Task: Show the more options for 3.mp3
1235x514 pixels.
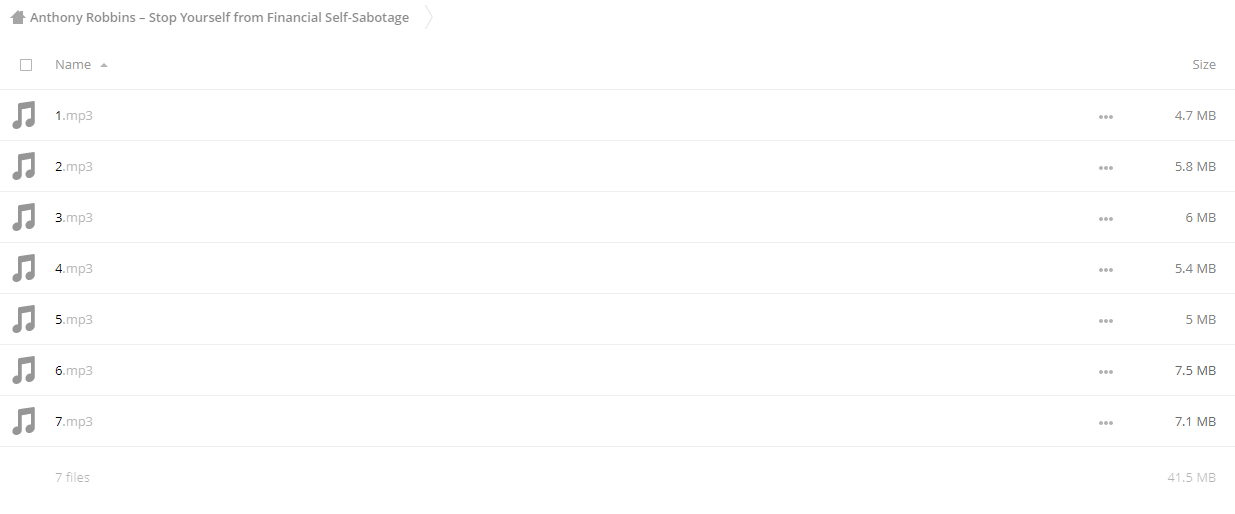Action: tap(1105, 218)
